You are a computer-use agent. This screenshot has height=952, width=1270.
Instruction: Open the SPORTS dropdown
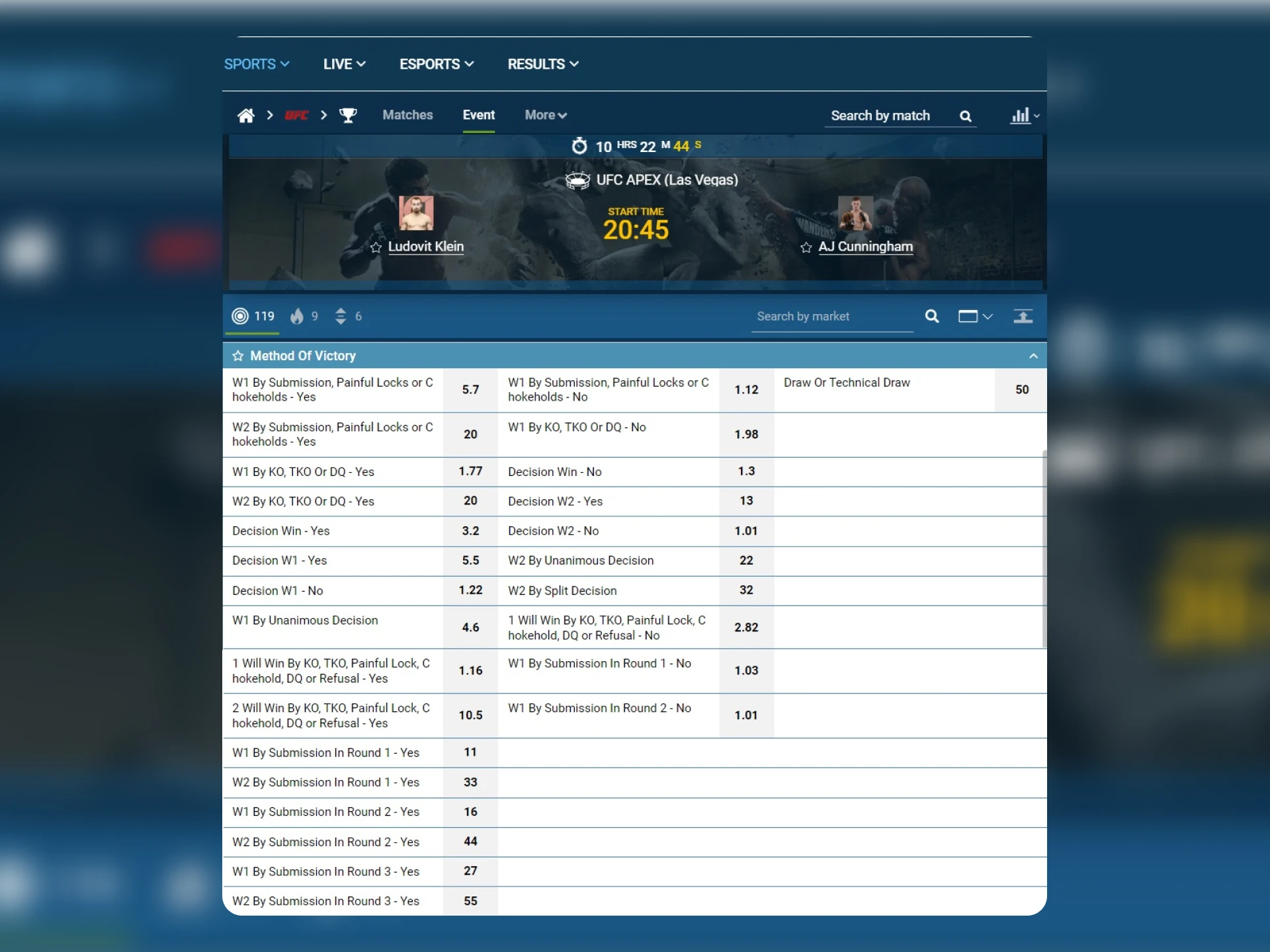tap(257, 64)
